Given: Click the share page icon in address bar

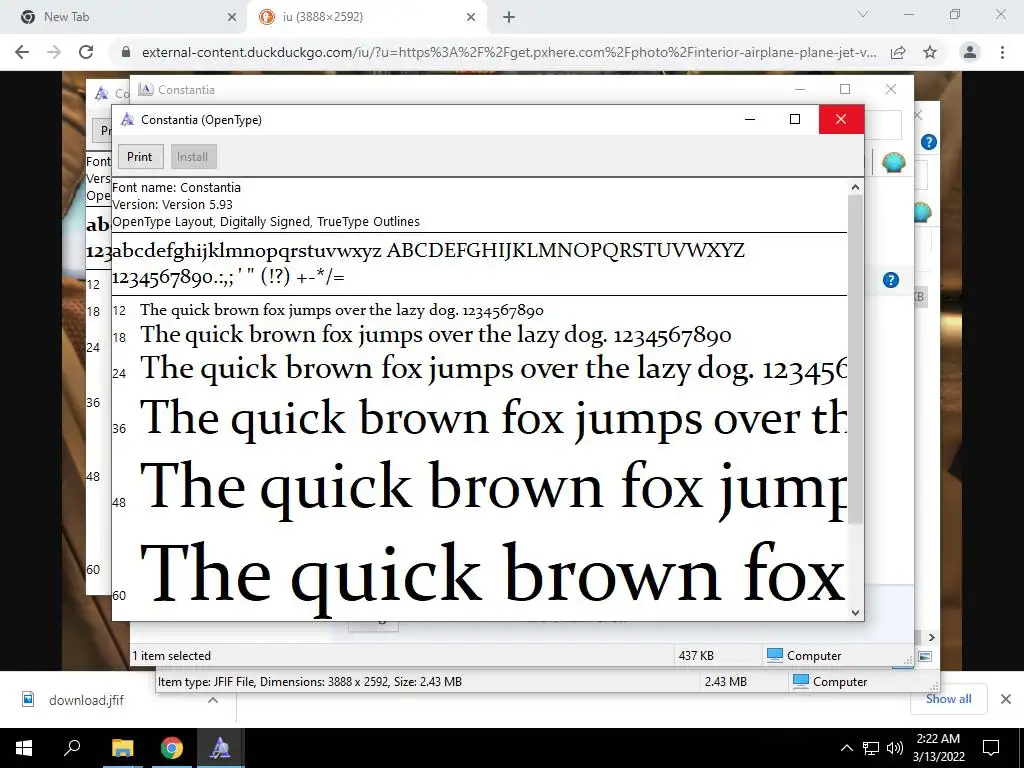Looking at the screenshot, I should click(898, 52).
